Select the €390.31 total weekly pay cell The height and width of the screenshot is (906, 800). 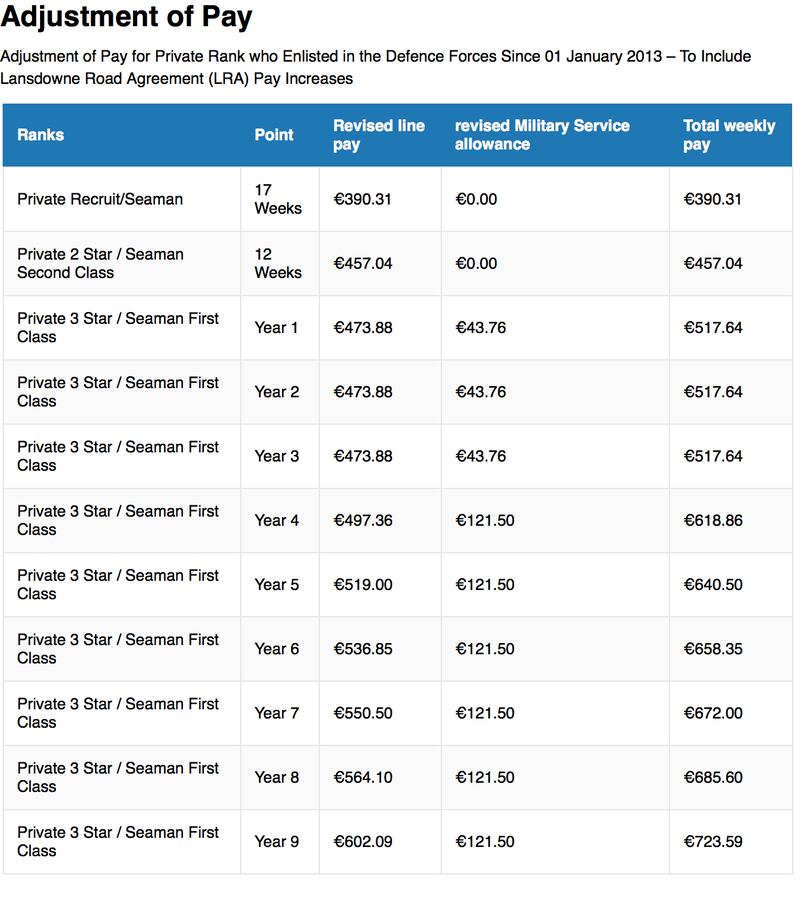tap(713, 199)
